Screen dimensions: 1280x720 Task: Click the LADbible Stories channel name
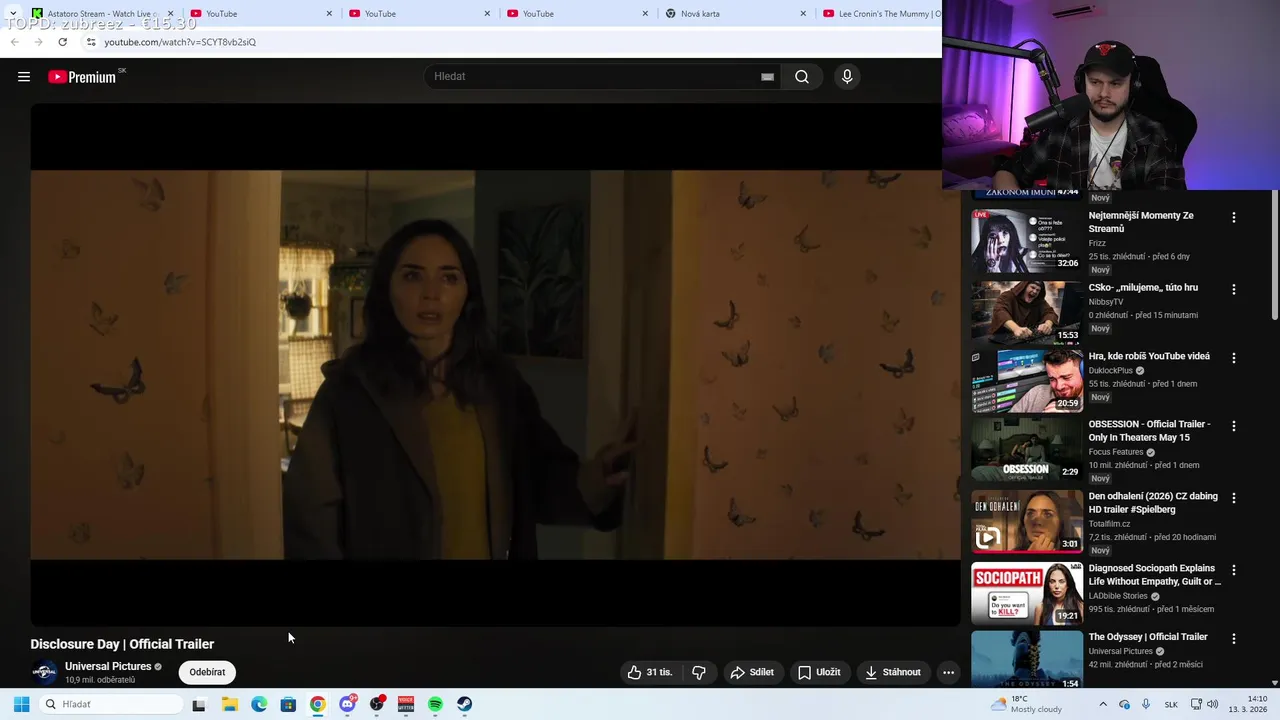point(1118,596)
